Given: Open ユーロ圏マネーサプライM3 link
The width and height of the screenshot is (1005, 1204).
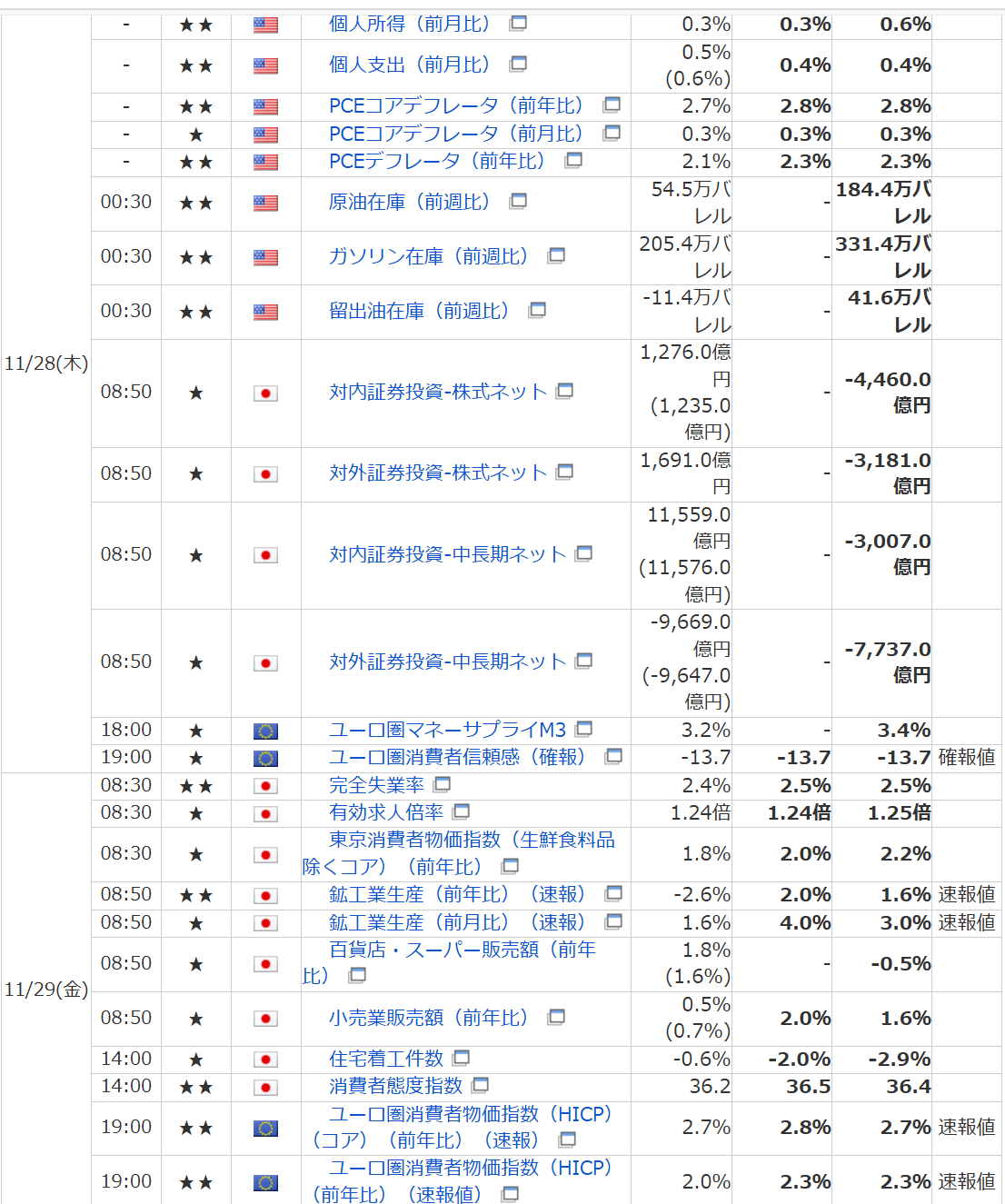Looking at the screenshot, I should tap(447, 730).
